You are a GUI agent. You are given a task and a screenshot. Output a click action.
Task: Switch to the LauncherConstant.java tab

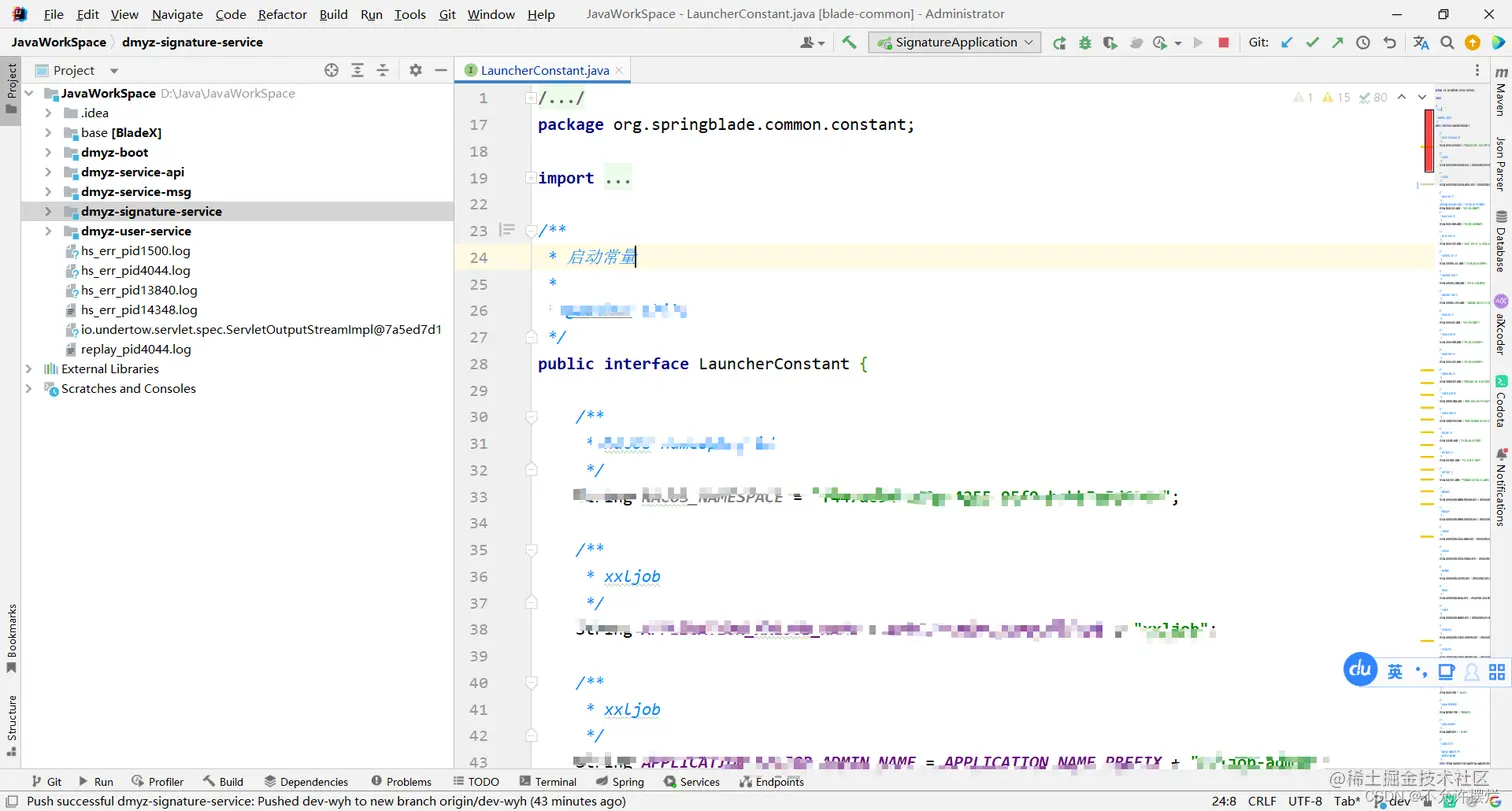544,70
